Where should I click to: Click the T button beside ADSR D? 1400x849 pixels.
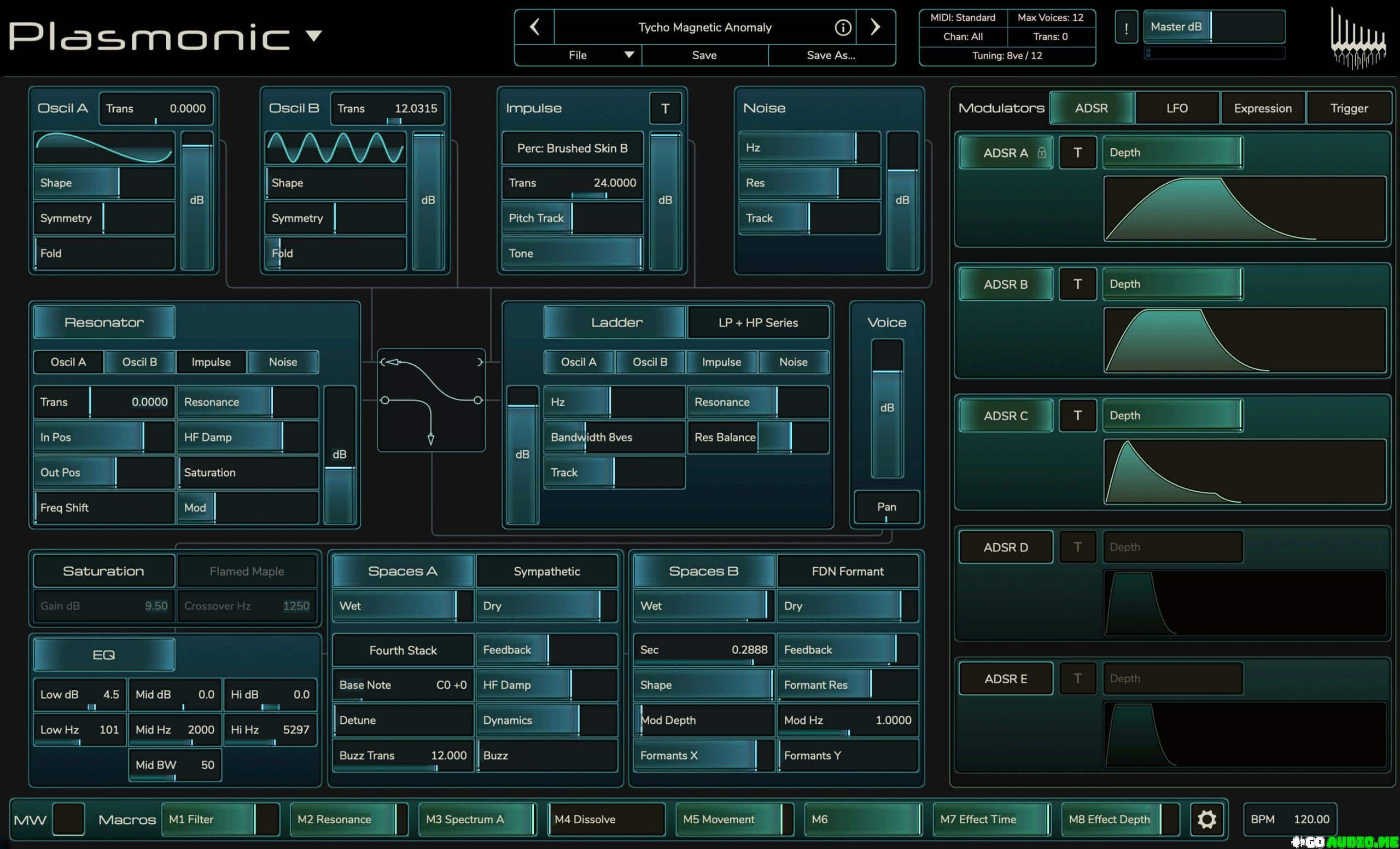(1077, 546)
